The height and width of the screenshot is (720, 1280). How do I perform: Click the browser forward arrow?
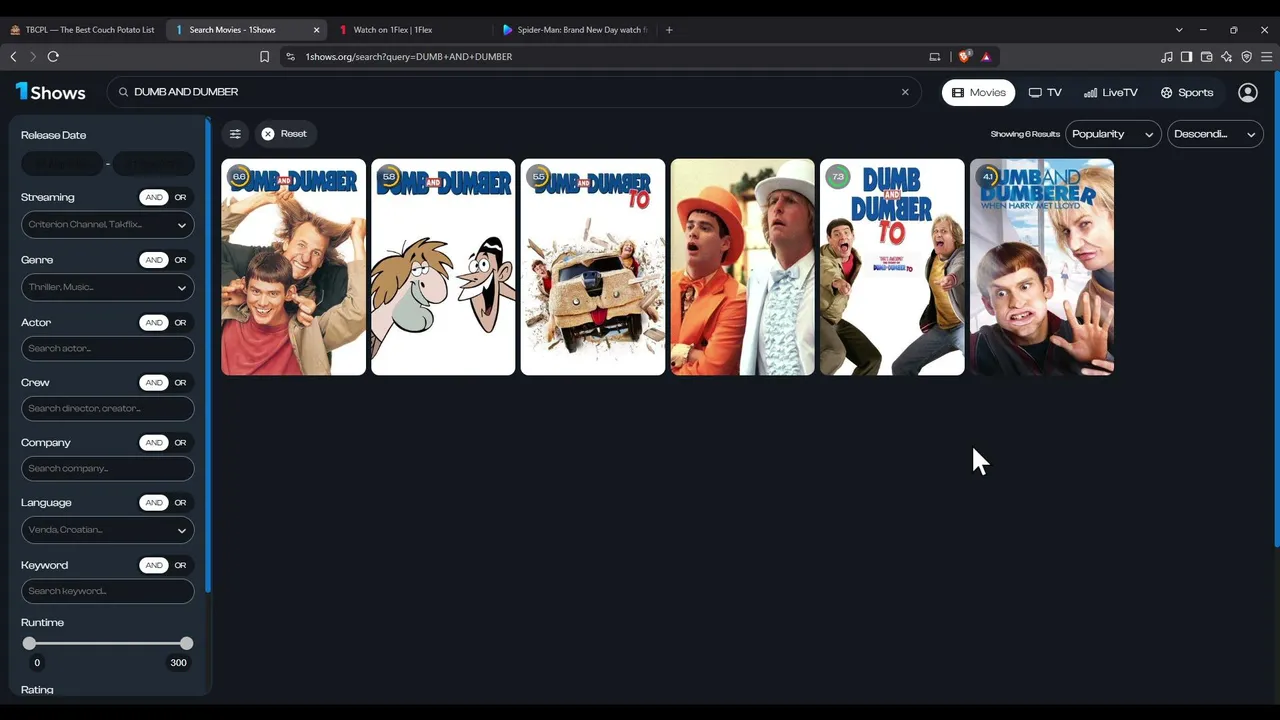pyautogui.click(x=33, y=57)
